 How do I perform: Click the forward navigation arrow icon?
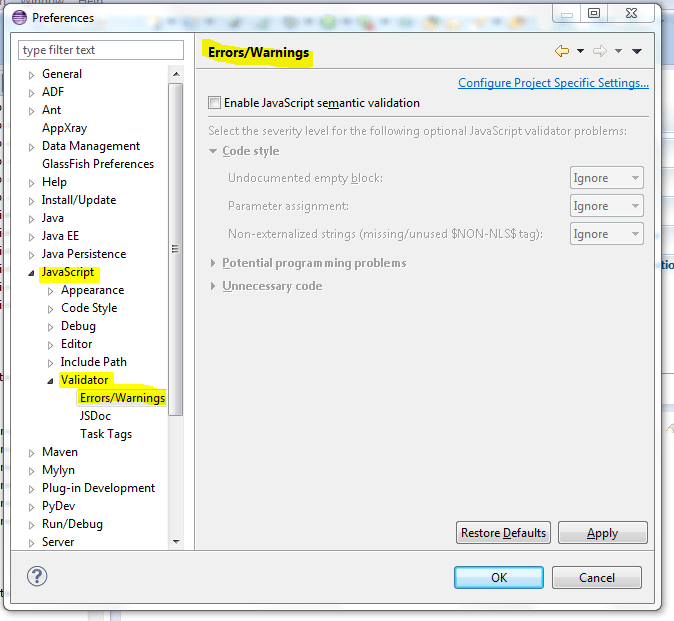(x=600, y=51)
